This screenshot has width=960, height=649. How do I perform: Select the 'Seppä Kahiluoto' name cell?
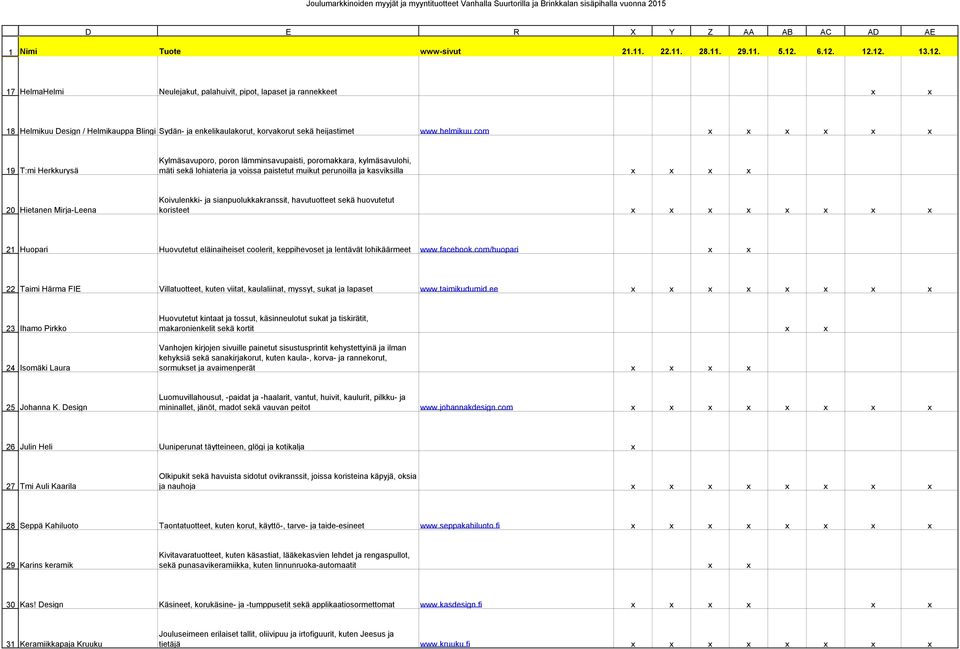88,511
